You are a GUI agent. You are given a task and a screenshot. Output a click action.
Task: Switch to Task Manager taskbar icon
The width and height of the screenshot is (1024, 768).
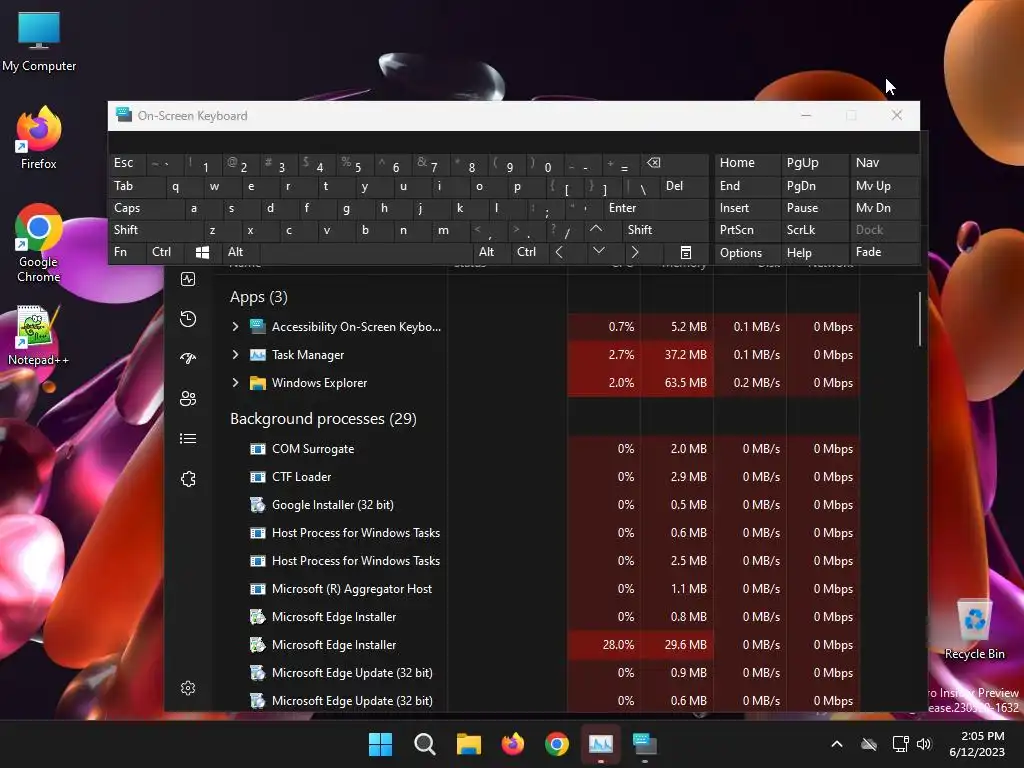(601, 744)
